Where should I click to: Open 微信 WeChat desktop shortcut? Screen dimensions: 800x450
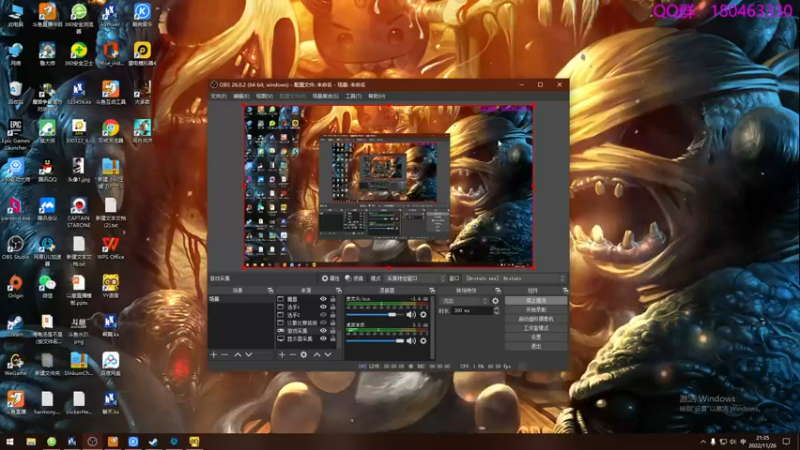tap(47, 286)
